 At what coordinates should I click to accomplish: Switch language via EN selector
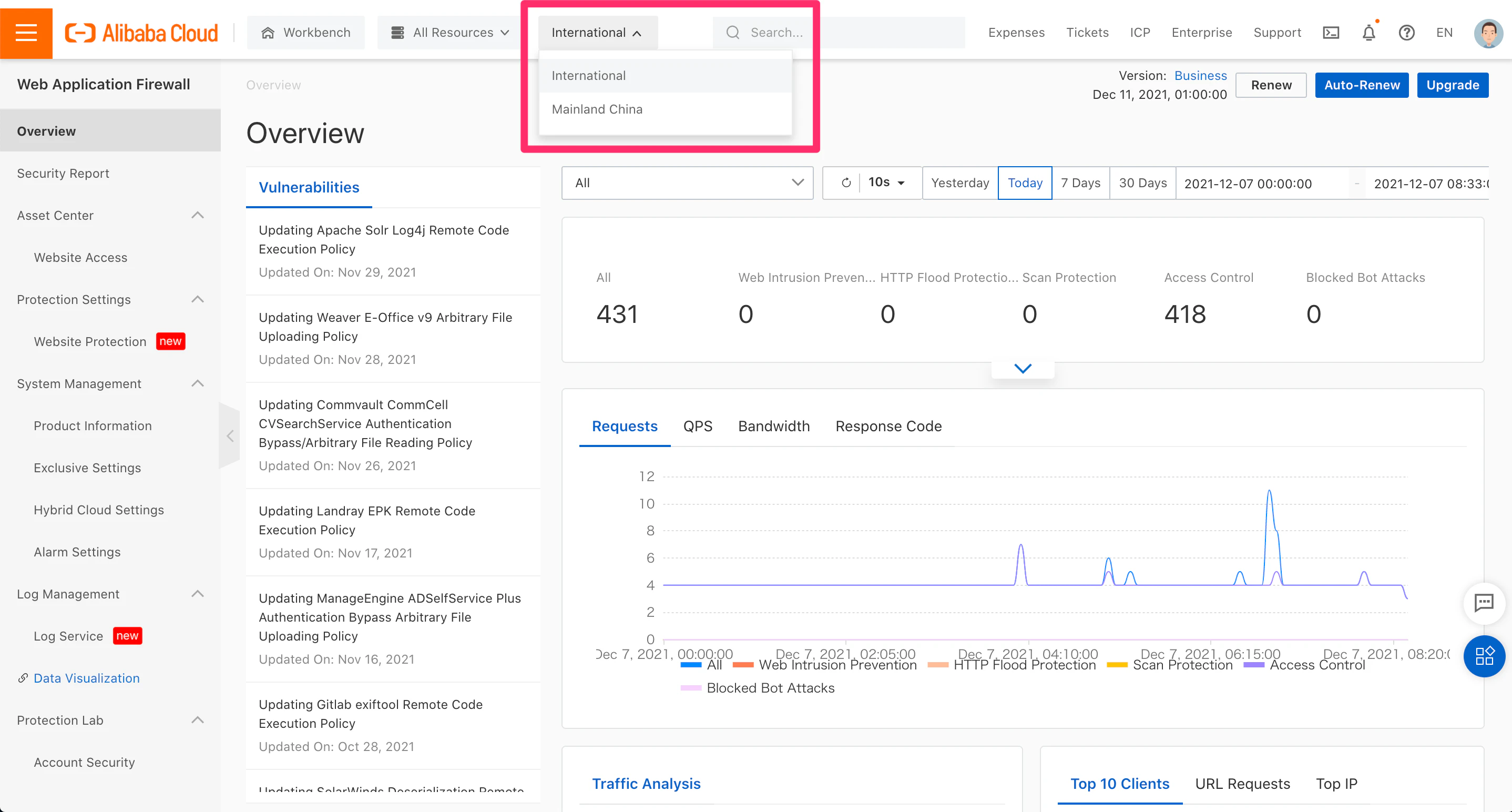point(1445,33)
